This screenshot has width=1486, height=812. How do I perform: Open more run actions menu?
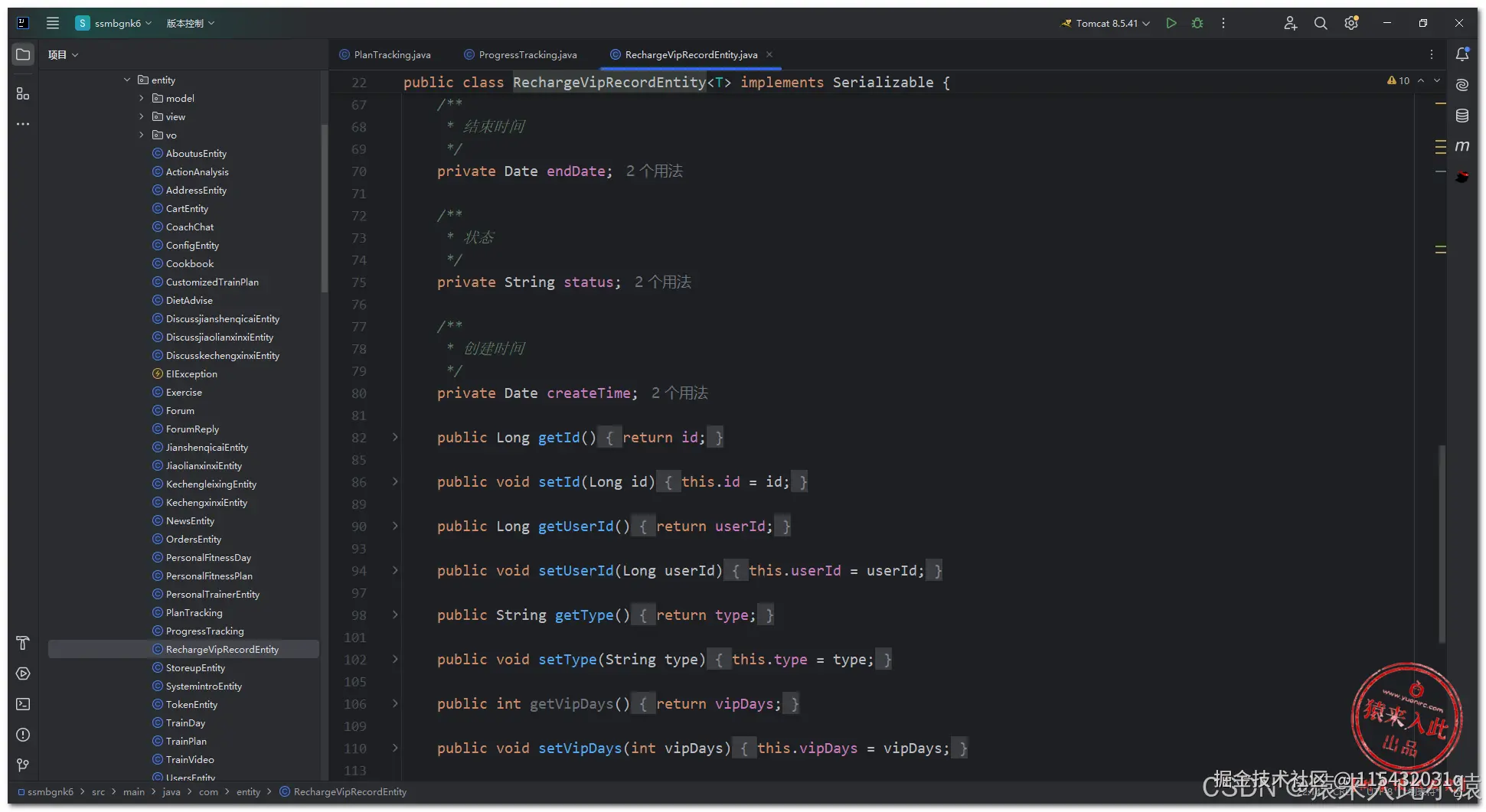pos(1223,23)
